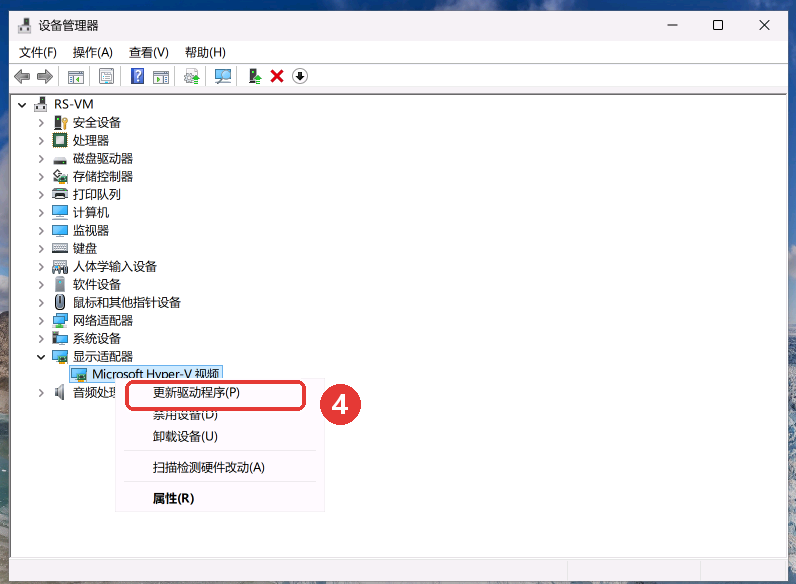Click the 网络适配器 network icon
This screenshot has height=584, width=796.
coord(60,320)
